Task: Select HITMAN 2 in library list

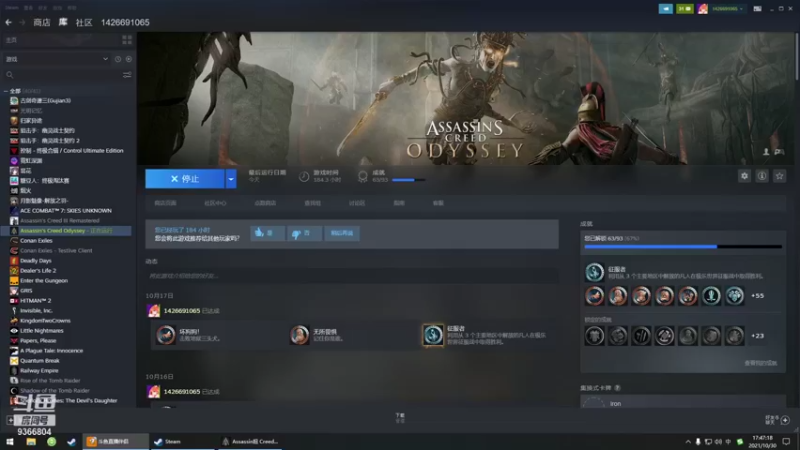Action: point(35,301)
